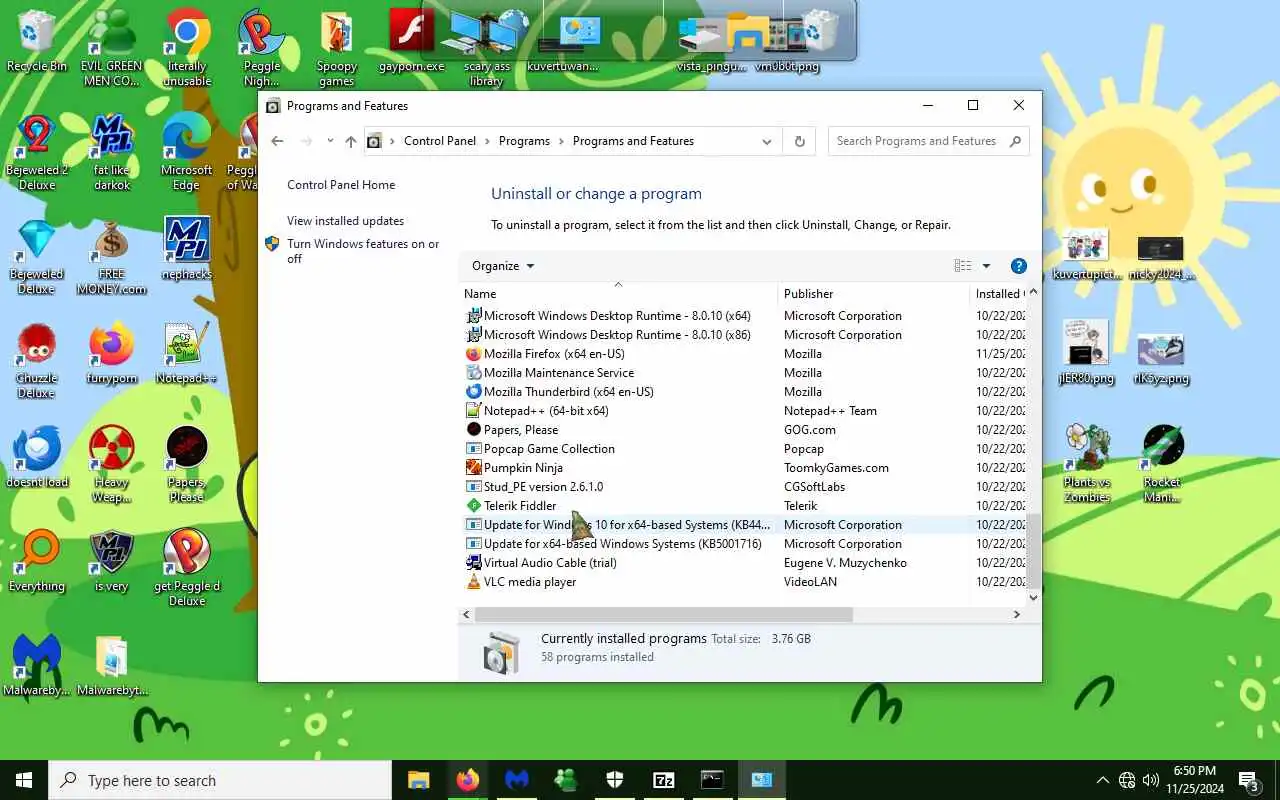Open 7-Zip from the taskbar

click(x=663, y=780)
